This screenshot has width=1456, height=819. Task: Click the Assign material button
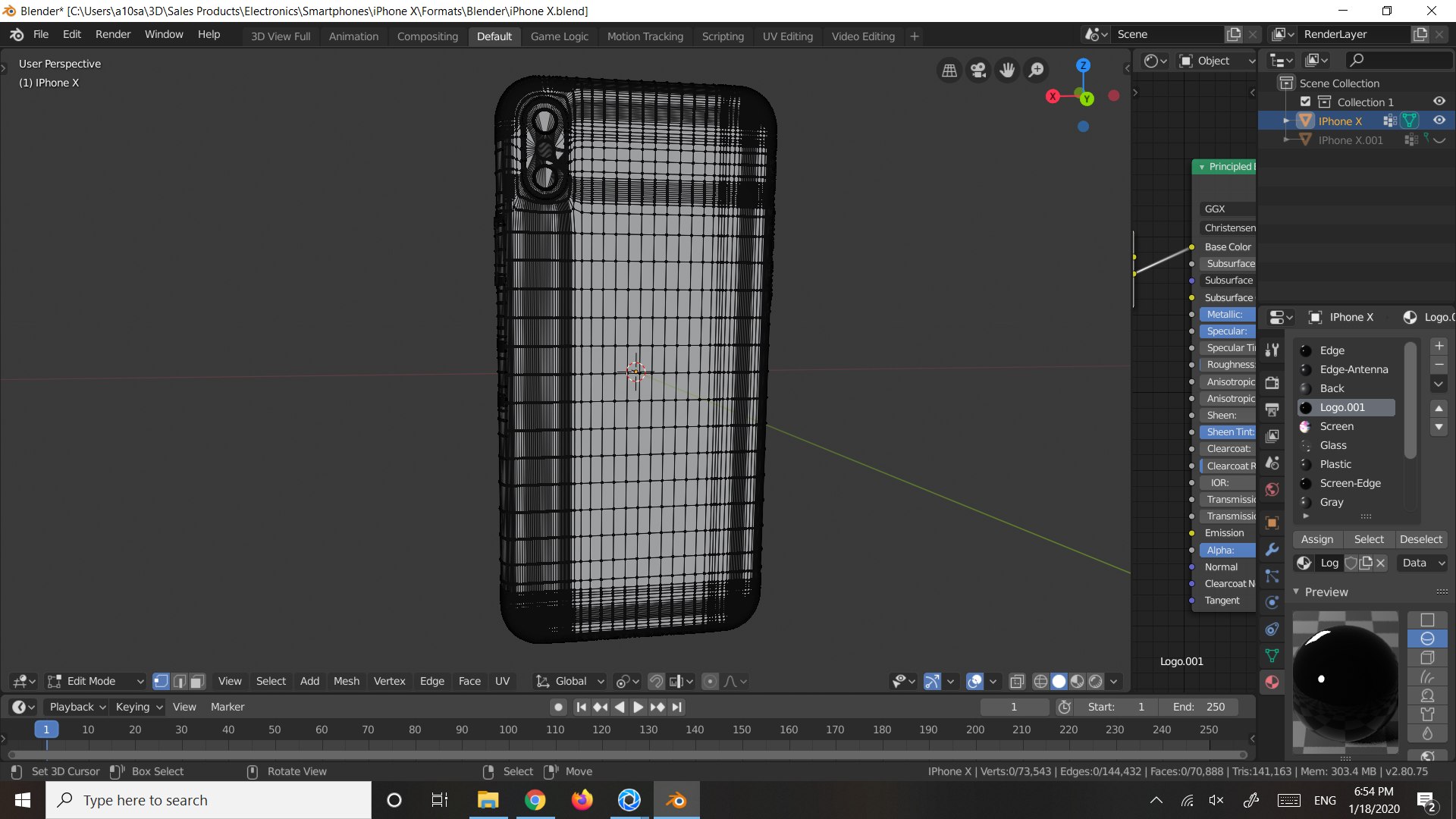tap(1317, 539)
